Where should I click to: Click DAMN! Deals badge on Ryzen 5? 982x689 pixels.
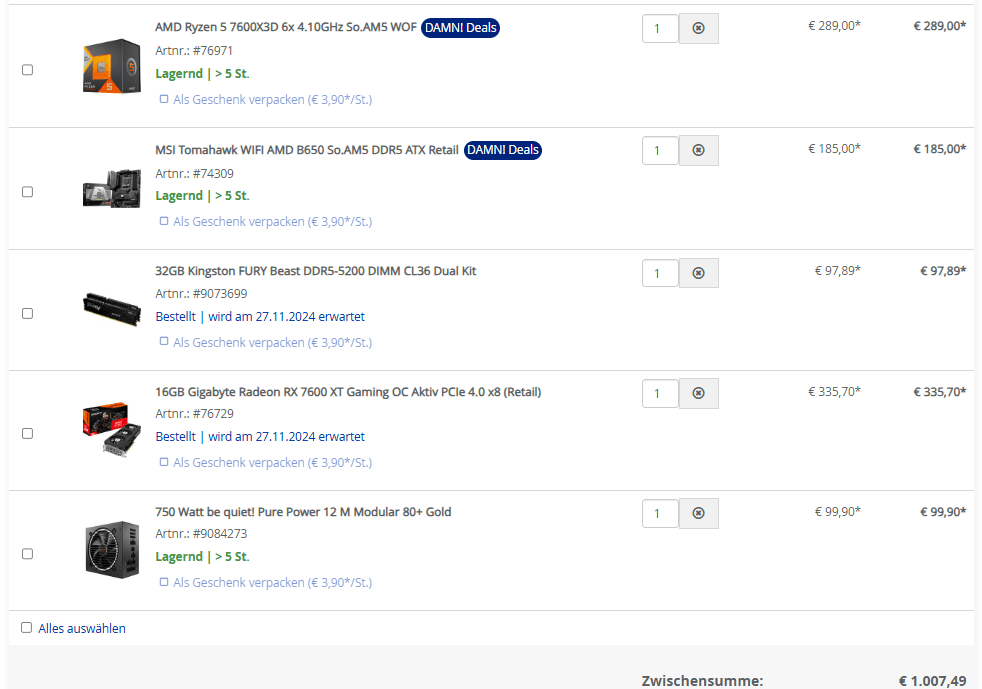click(x=460, y=28)
